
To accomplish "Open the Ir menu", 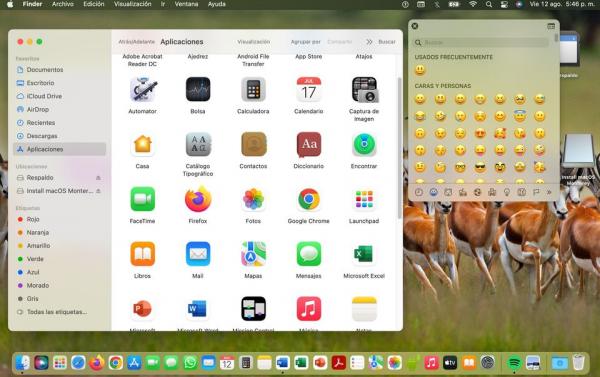I will point(163,4).
